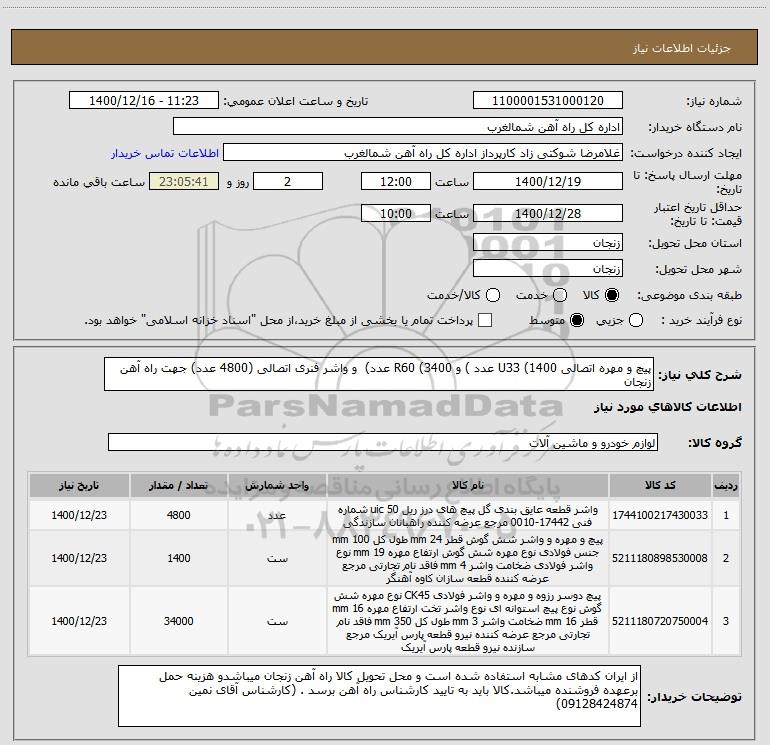Click the quantity cell 4800
Viewport: 770px width, 745px height.
click(179, 515)
